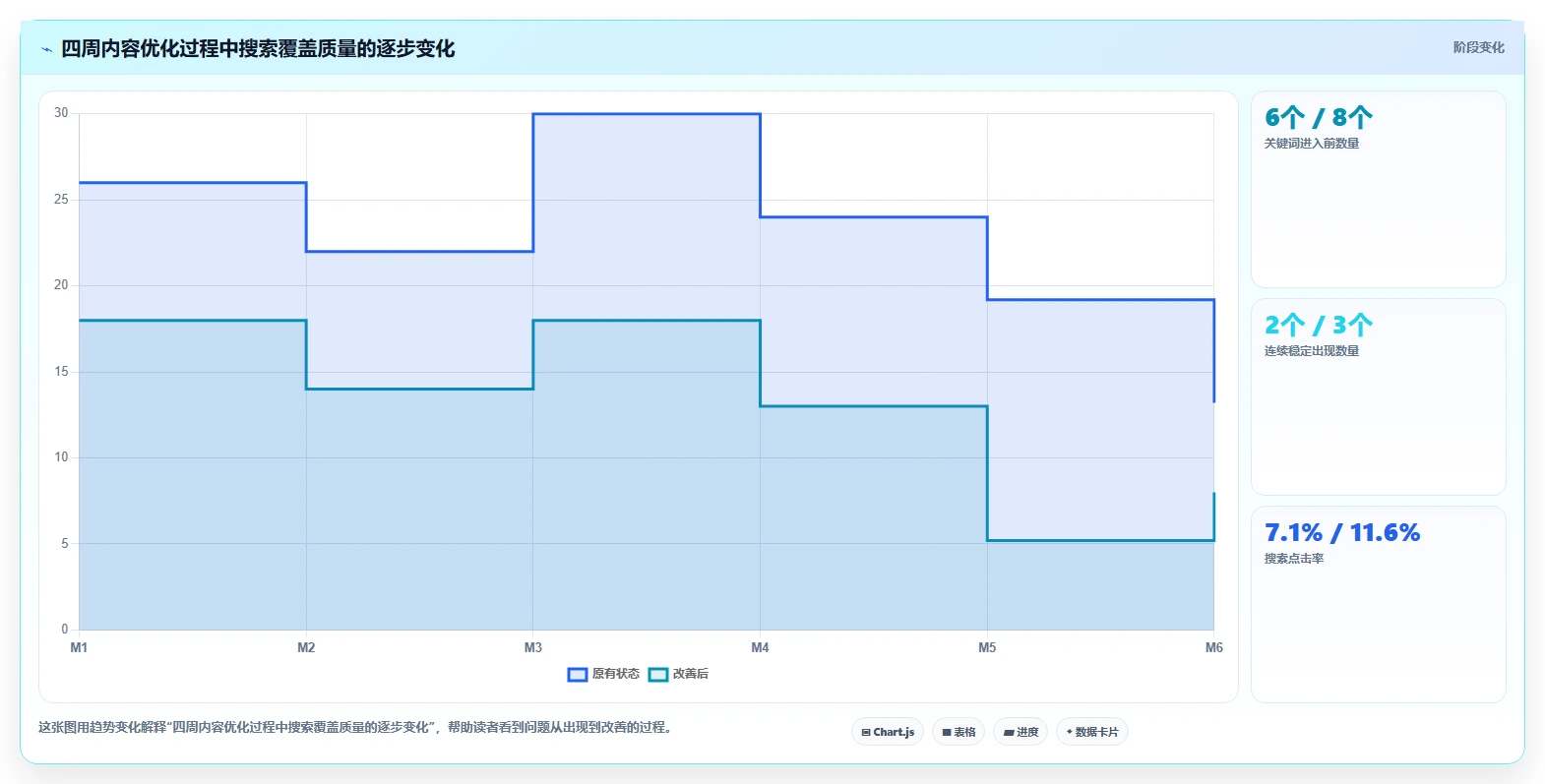This screenshot has width=1545, height=784.
Task: Click the 表格 chip
Action: 958,732
